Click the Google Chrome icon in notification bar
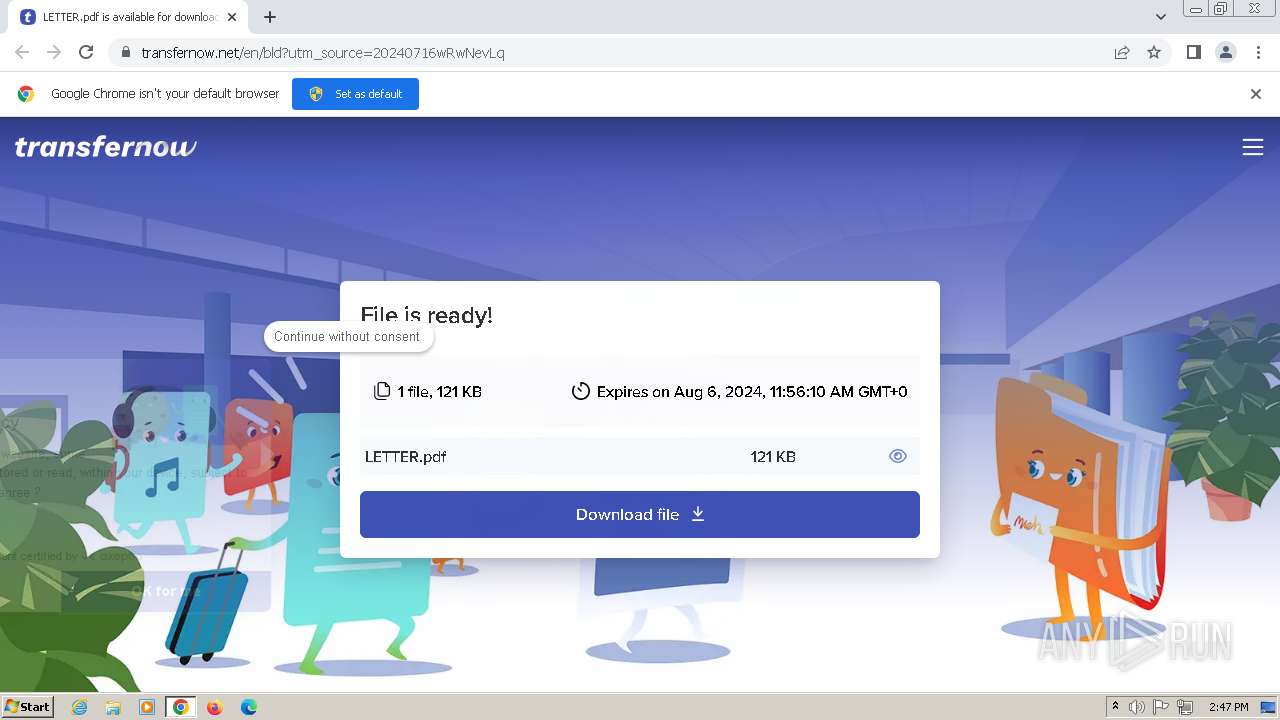Viewport: 1280px width, 720px height. tap(26, 94)
